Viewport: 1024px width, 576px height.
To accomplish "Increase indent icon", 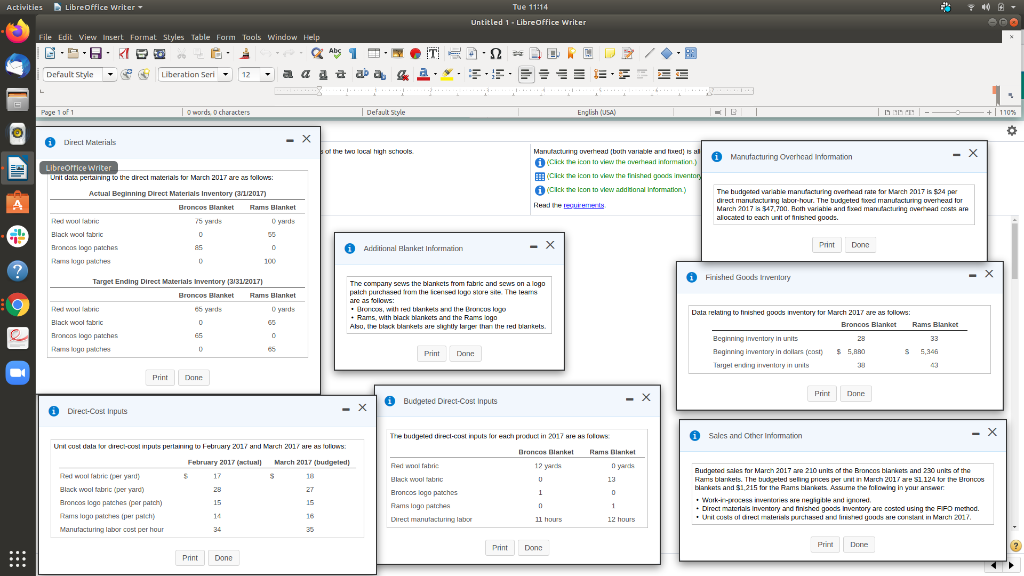I will pyautogui.click(x=664, y=74).
